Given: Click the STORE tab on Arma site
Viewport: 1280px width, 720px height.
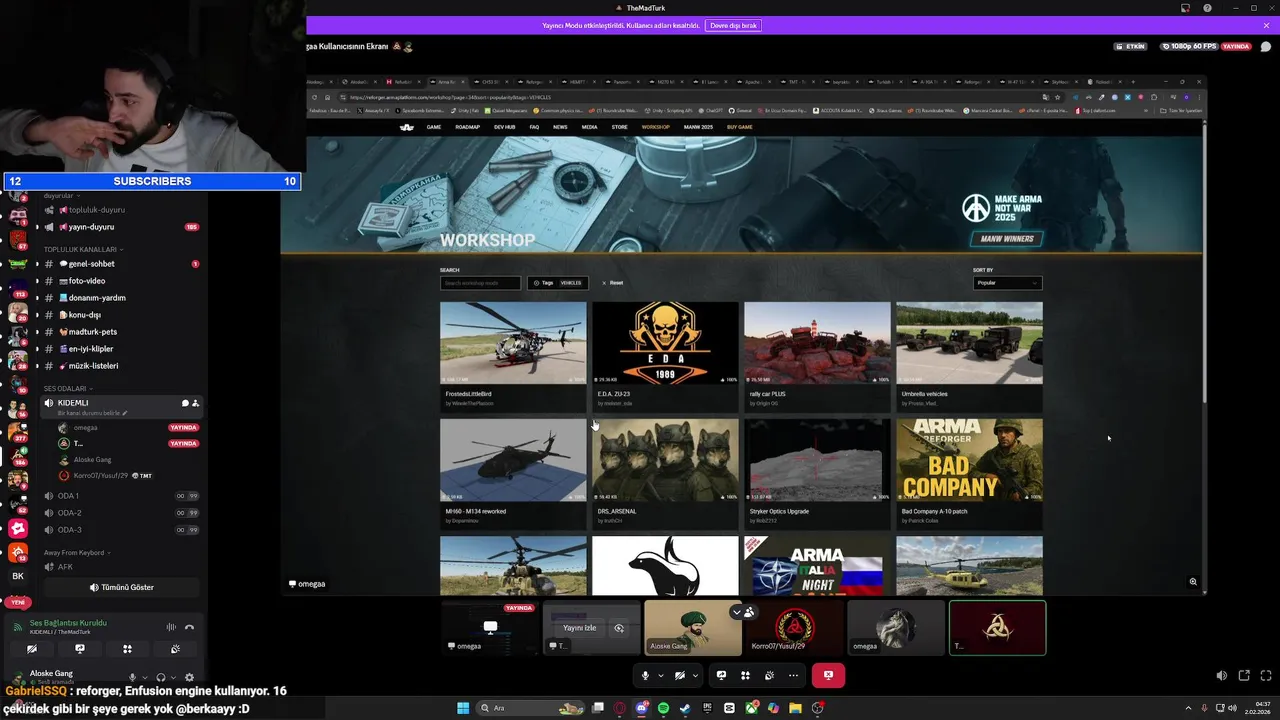Looking at the screenshot, I should [x=619, y=127].
